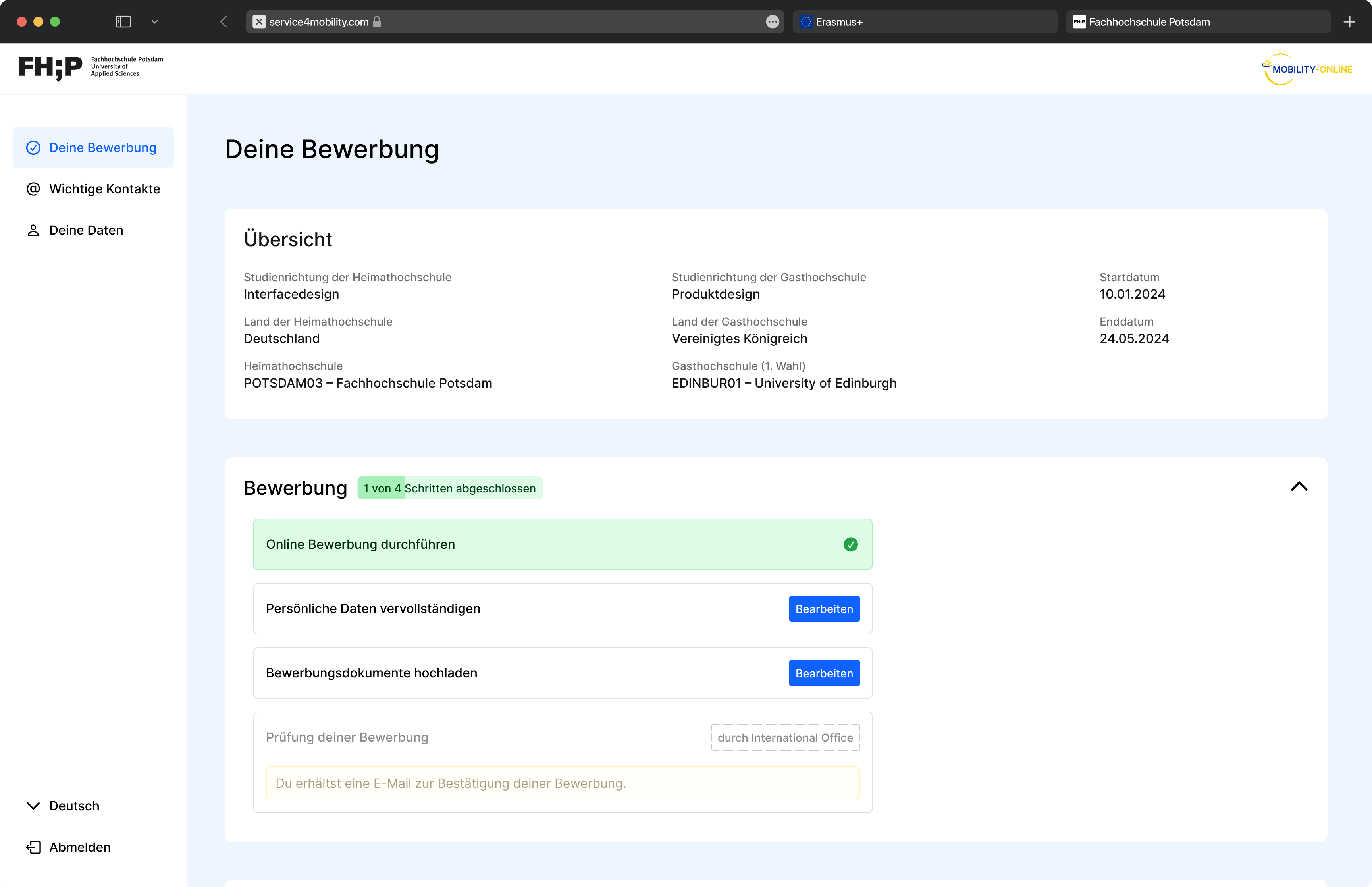Open the sidebar options dropdown arrow

(x=154, y=22)
